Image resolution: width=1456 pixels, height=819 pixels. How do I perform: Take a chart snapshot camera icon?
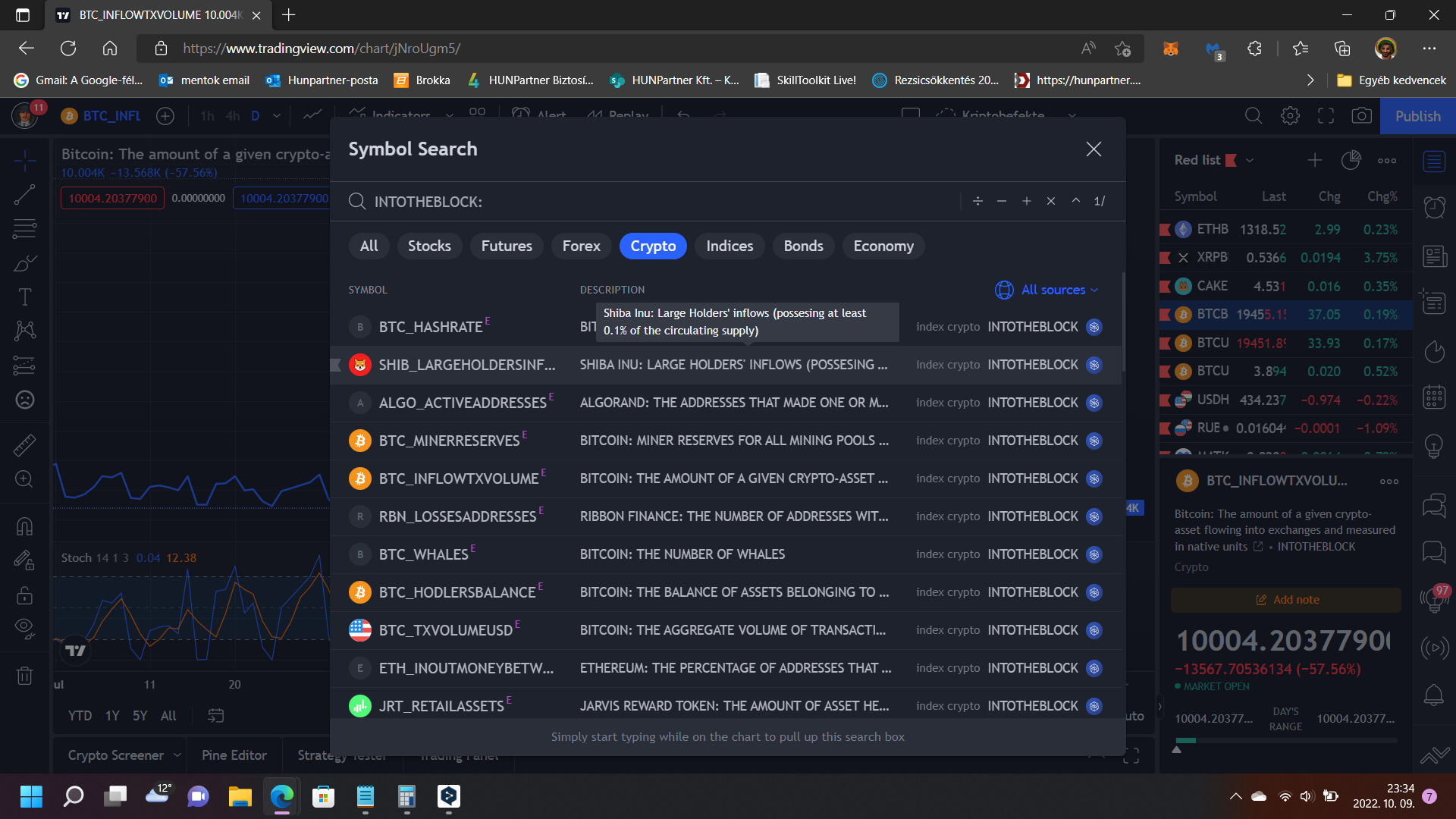point(1361,116)
